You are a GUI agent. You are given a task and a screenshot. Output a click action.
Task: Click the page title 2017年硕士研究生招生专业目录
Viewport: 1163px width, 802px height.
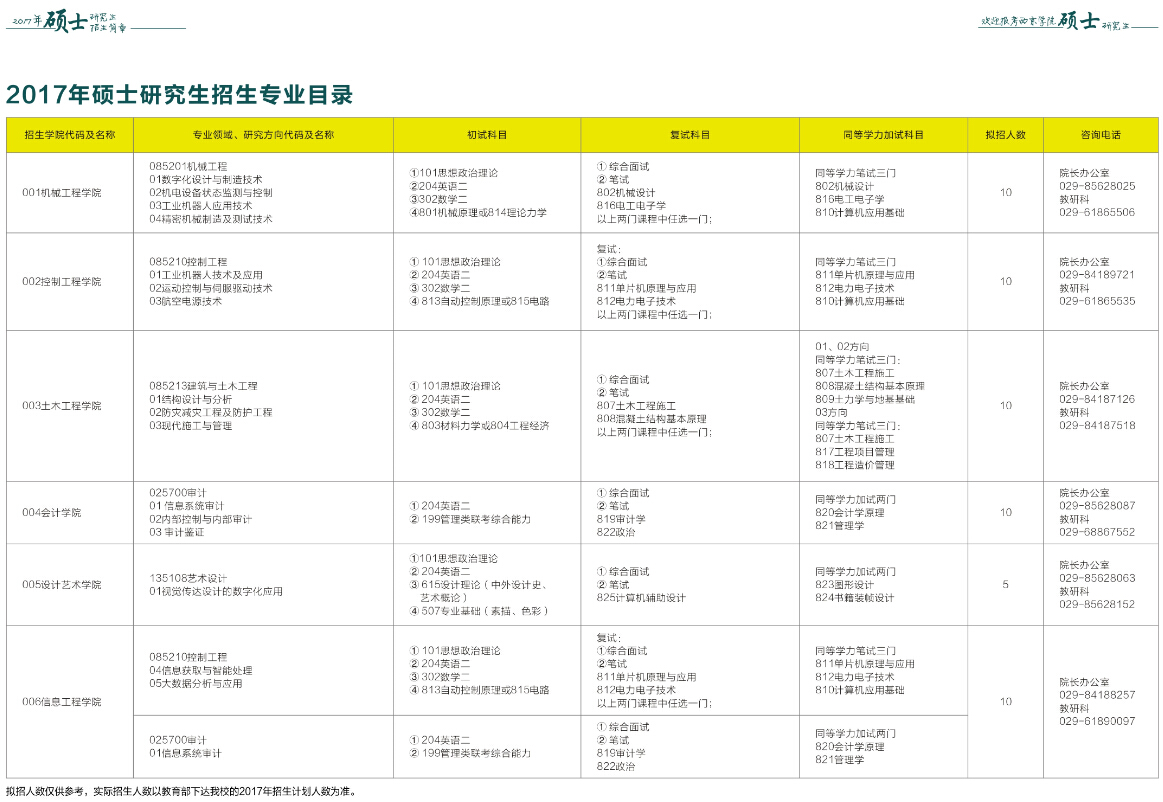tap(179, 95)
